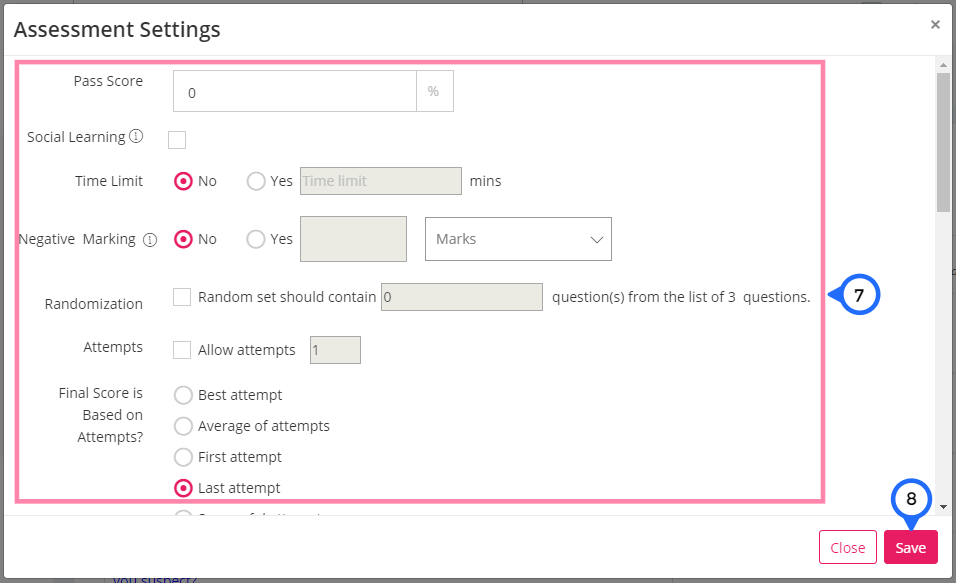Click the Pass Score input field
Viewport: 956px width, 583px height.
pyautogui.click(x=294, y=91)
